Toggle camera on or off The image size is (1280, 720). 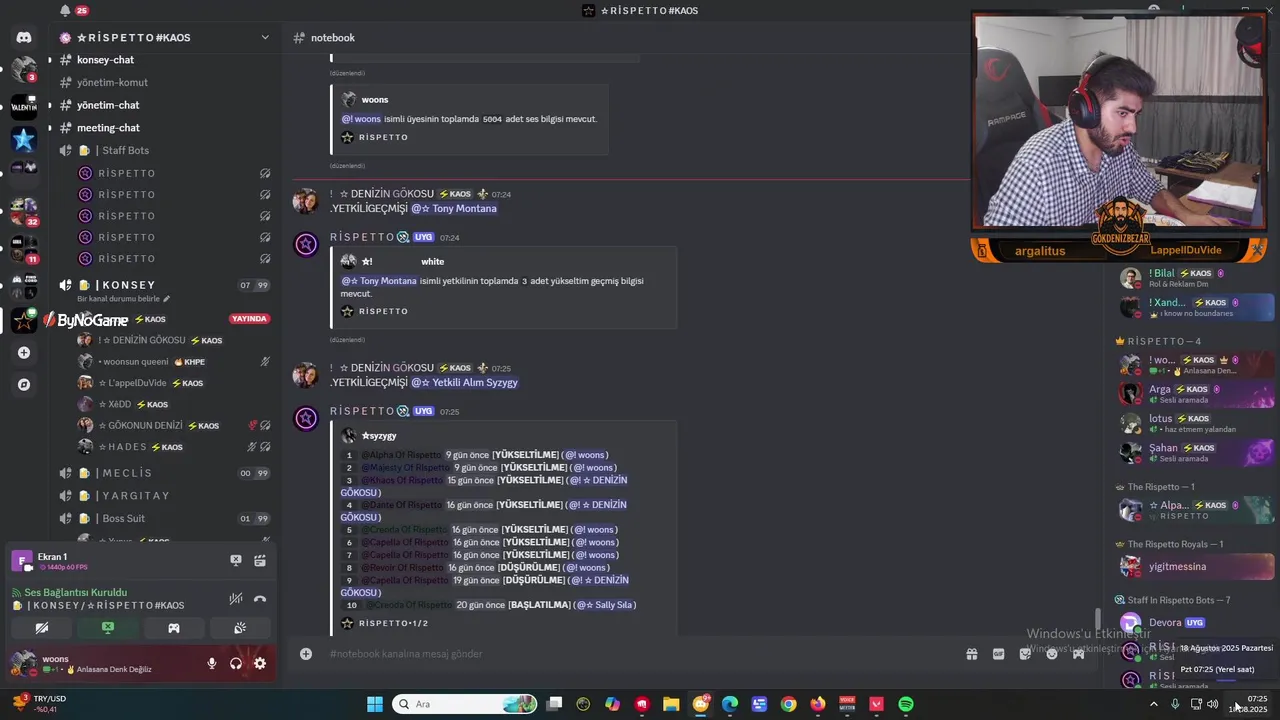(x=42, y=628)
